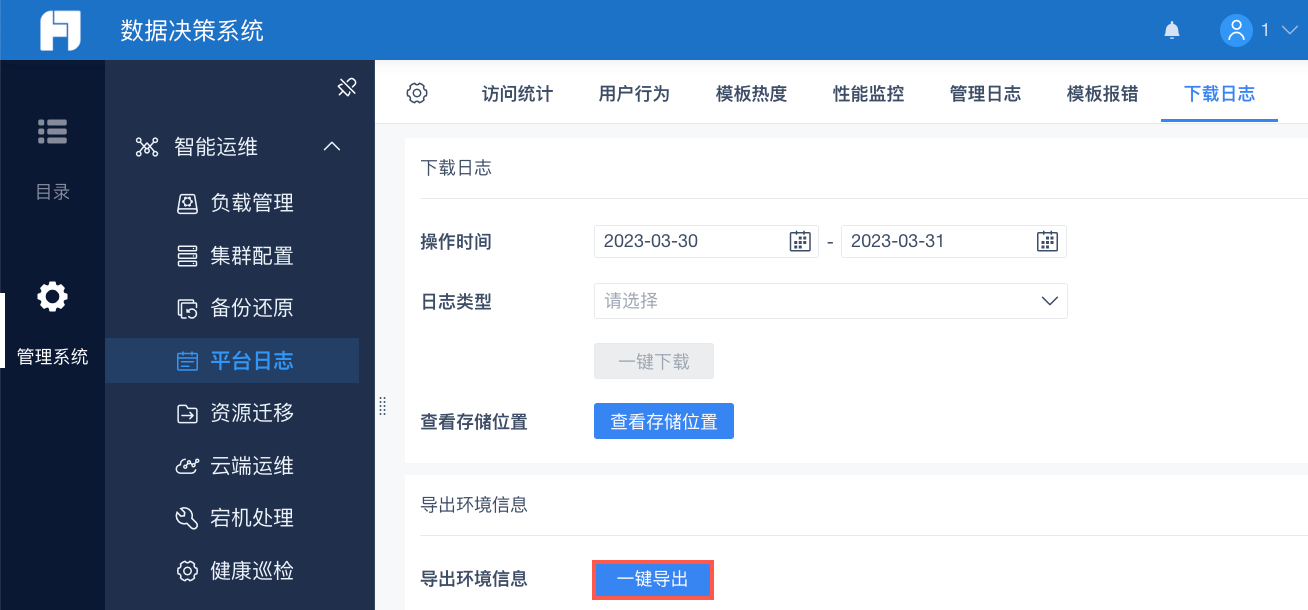The height and width of the screenshot is (610, 1308).
Task: Open the 日志类型 dropdown
Action: (830, 301)
